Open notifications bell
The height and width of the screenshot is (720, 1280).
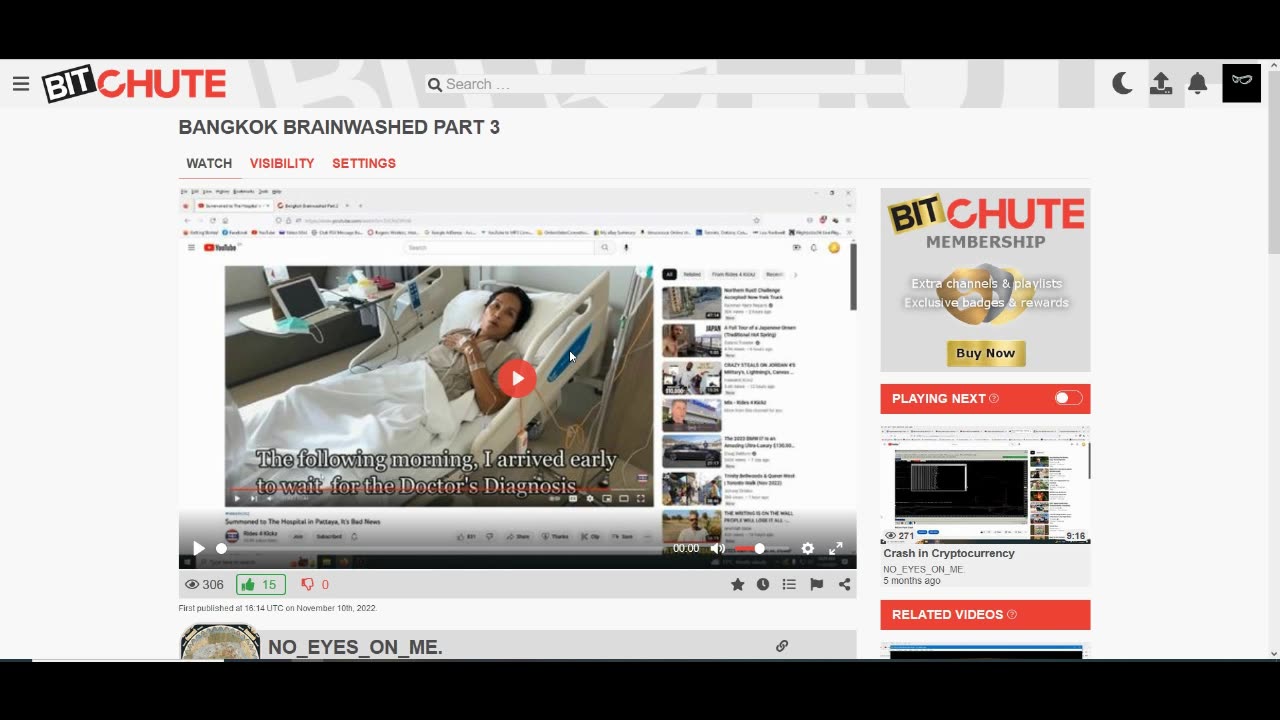pos(1197,84)
